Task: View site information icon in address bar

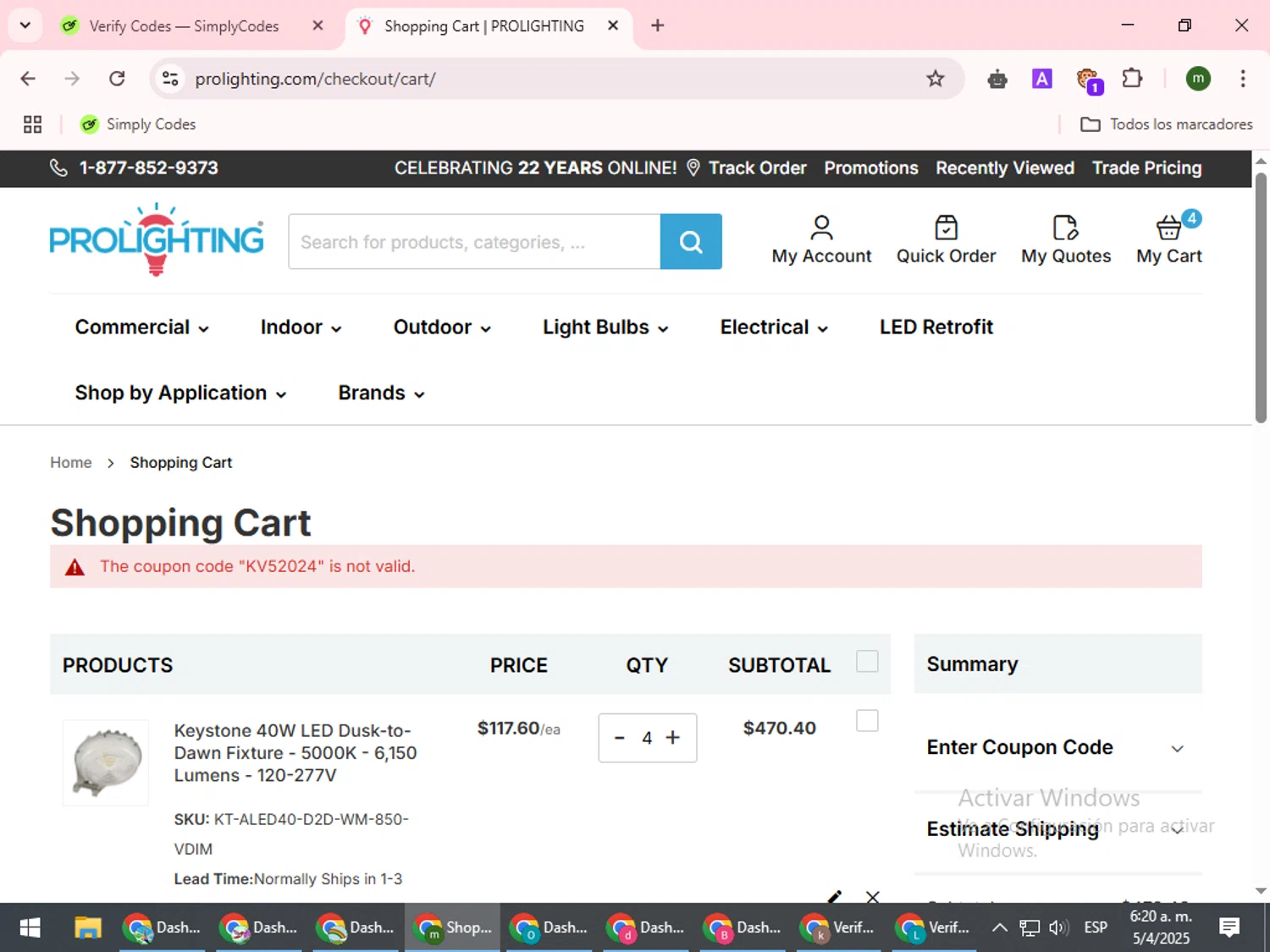Action: point(170,79)
